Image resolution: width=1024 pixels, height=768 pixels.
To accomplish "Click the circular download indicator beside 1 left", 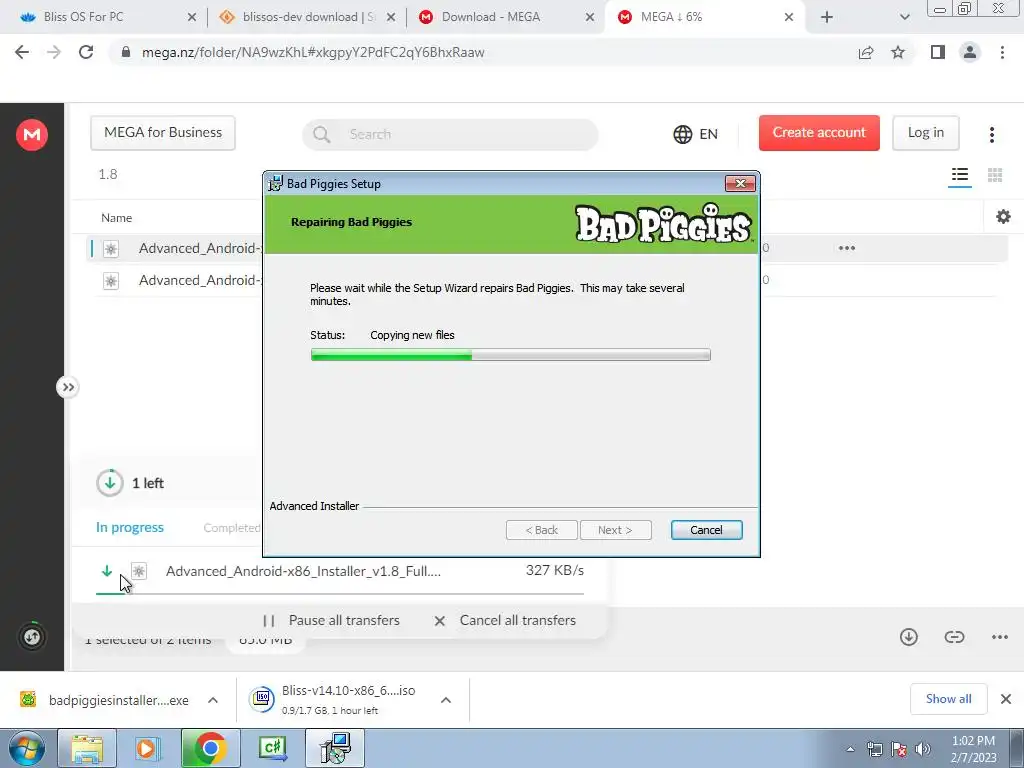I will 110,483.
